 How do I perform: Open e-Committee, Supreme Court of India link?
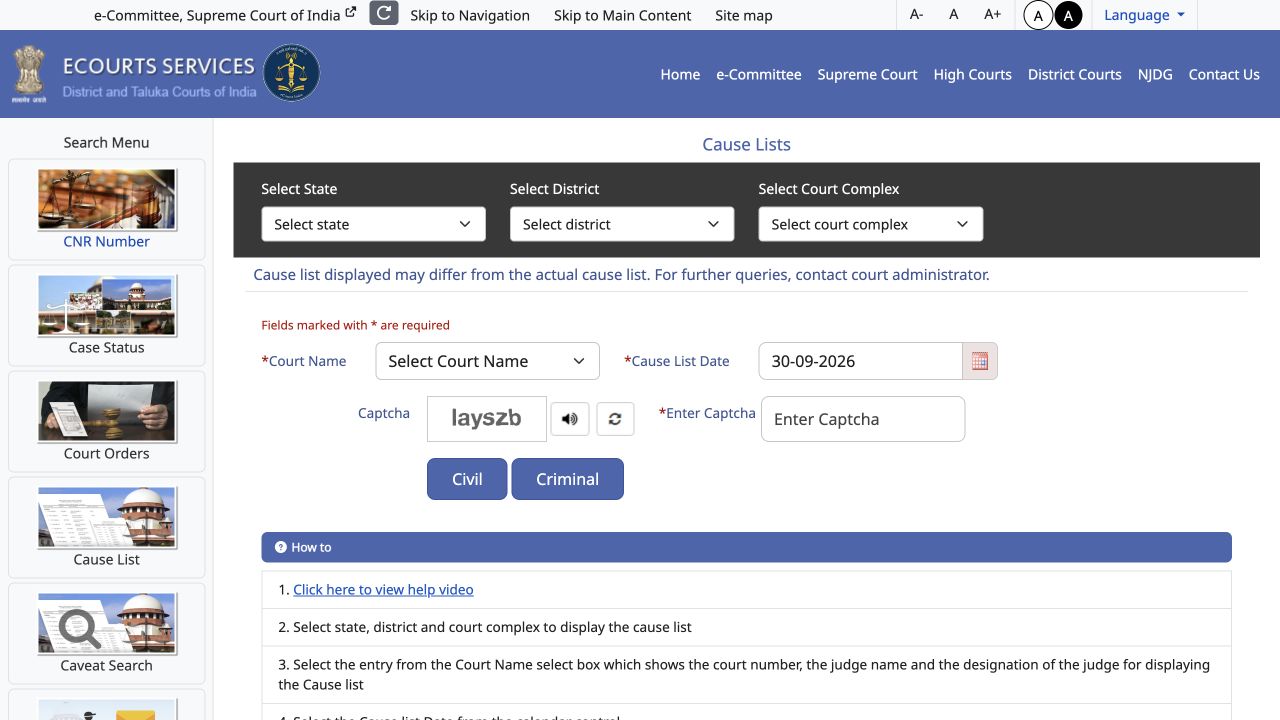(225, 15)
